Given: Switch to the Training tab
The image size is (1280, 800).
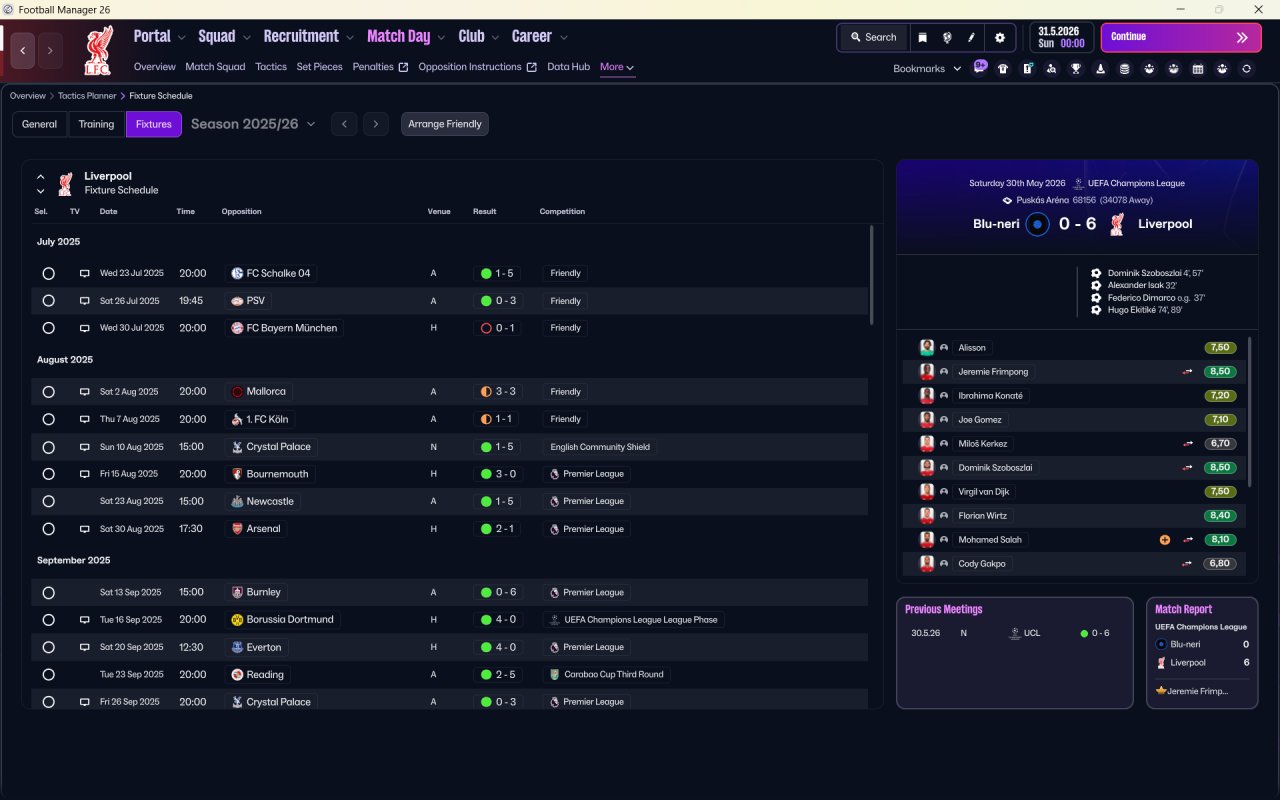Looking at the screenshot, I should click(x=96, y=124).
